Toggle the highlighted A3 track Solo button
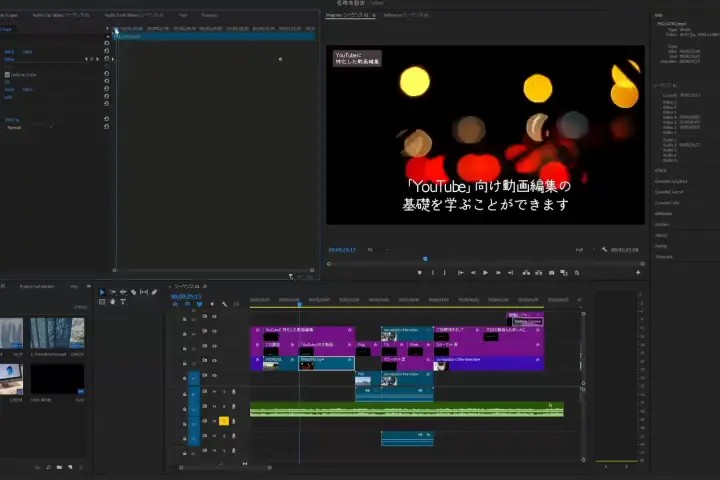Screen dimensions: 720x480 (224, 421)
